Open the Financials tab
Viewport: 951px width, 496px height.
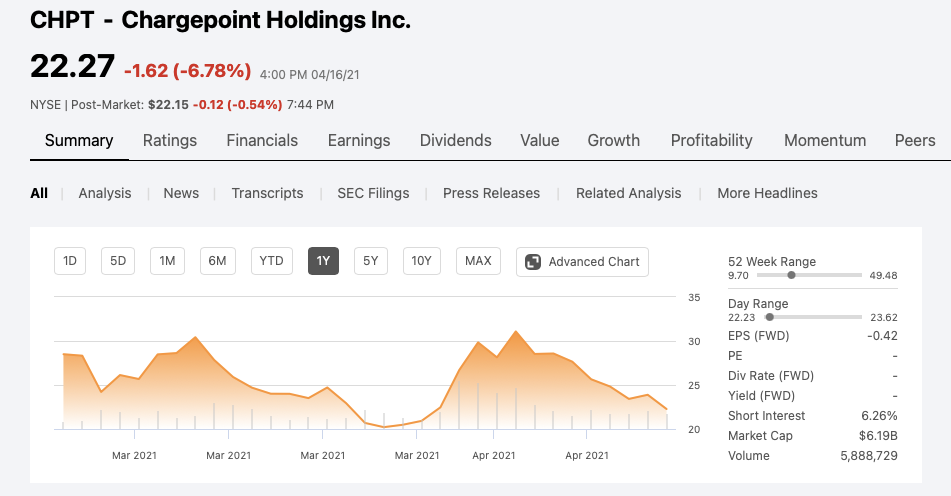point(262,141)
